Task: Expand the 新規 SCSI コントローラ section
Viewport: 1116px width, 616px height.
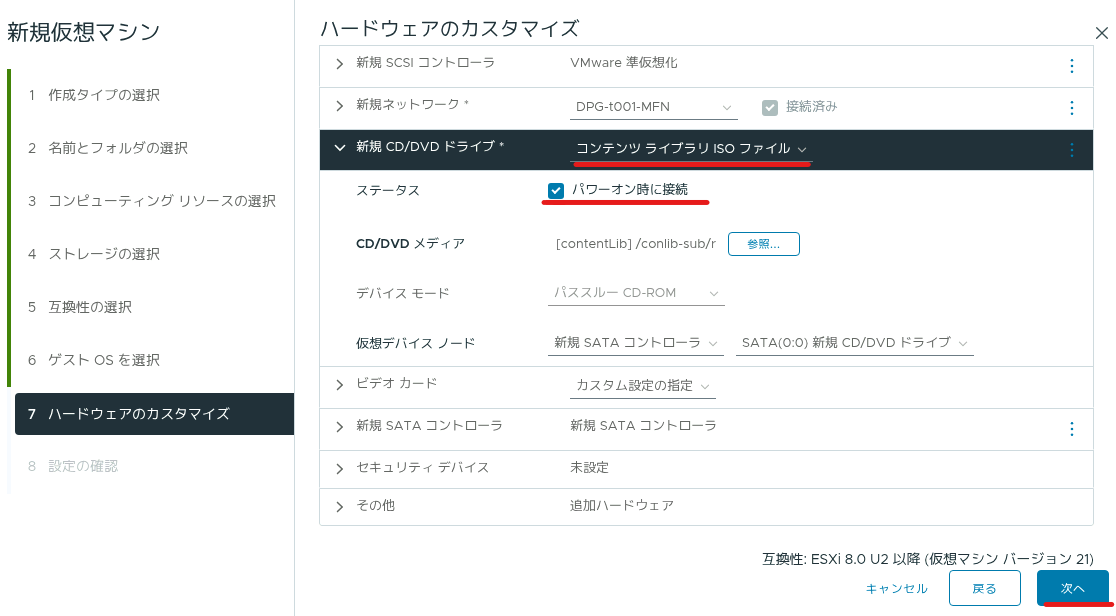Action: coord(339,64)
